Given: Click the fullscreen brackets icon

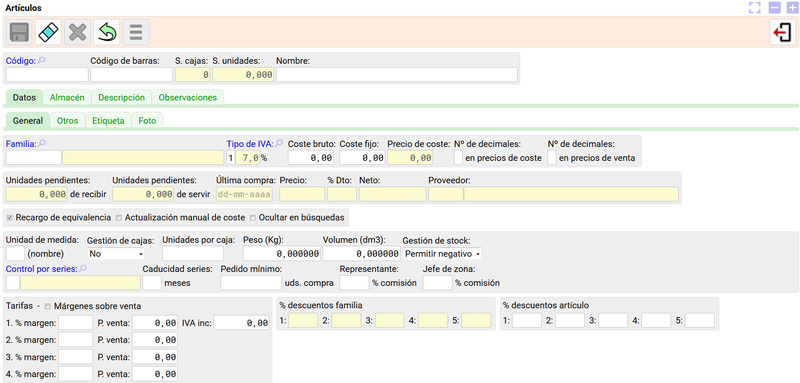Looking at the screenshot, I should [755, 8].
